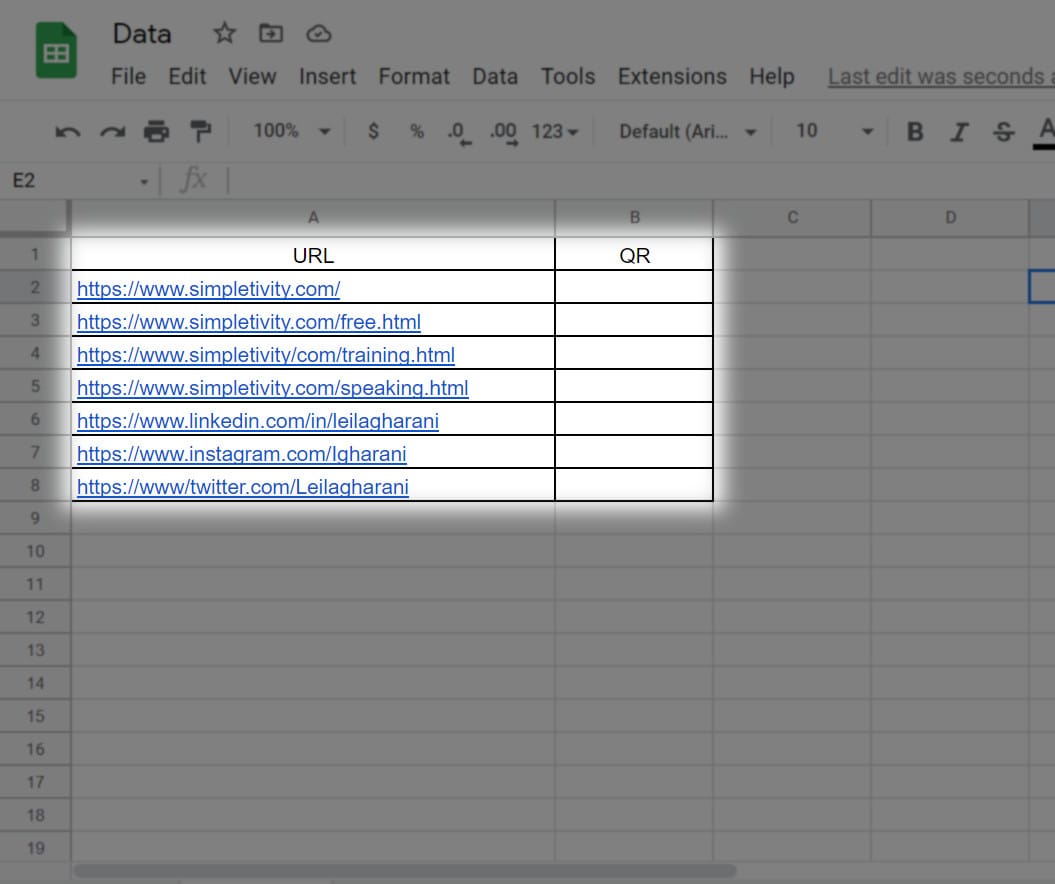
Task: Open the more number formats dropdown
Action: [554, 131]
